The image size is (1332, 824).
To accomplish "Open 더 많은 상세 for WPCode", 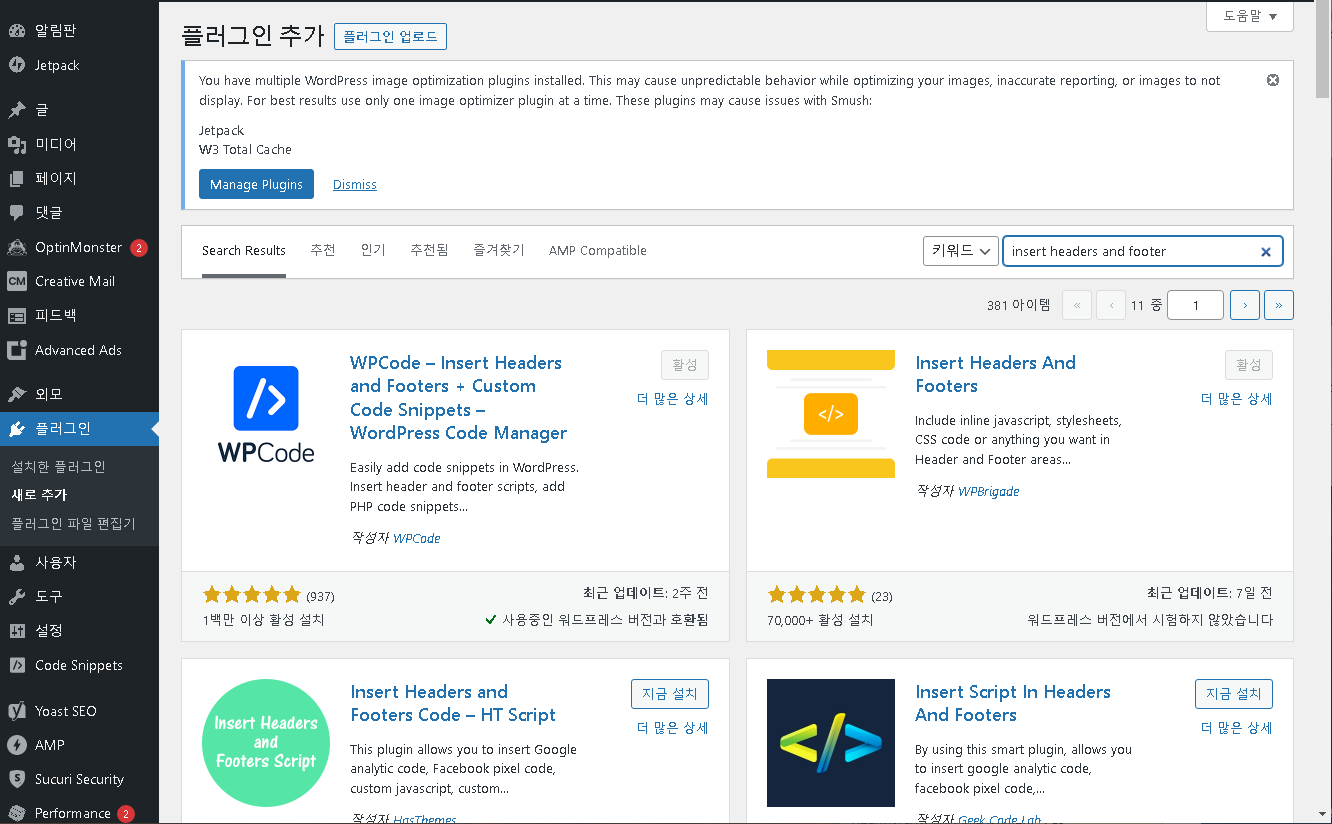I will pos(673,399).
